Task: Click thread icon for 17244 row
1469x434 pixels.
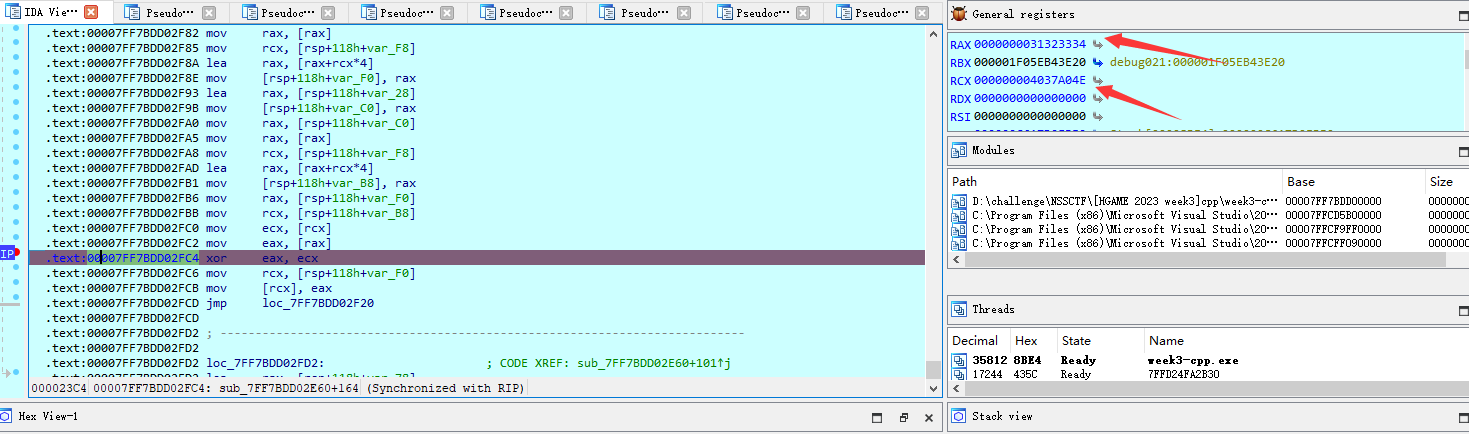Action: [x=959, y=374]
